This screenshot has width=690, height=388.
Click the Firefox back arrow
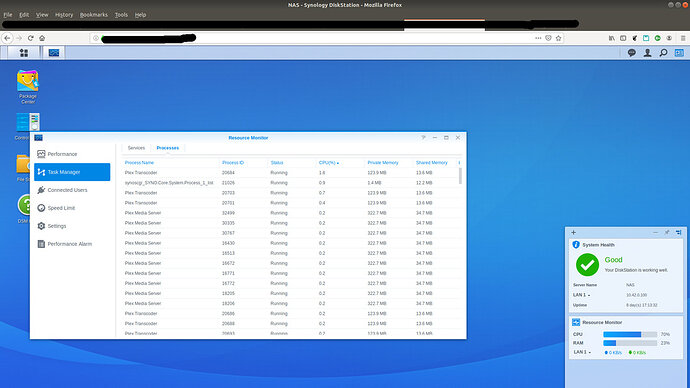point(7,38)
